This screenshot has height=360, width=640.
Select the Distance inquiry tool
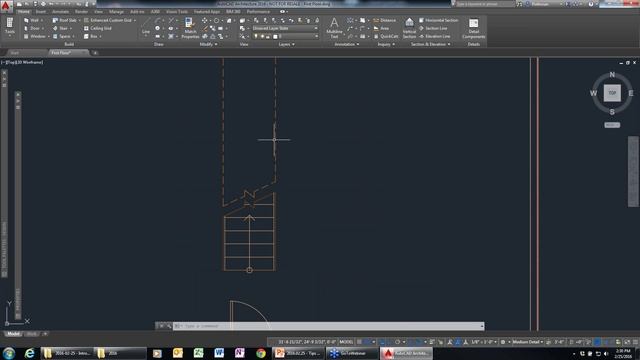tap(384, 20)
